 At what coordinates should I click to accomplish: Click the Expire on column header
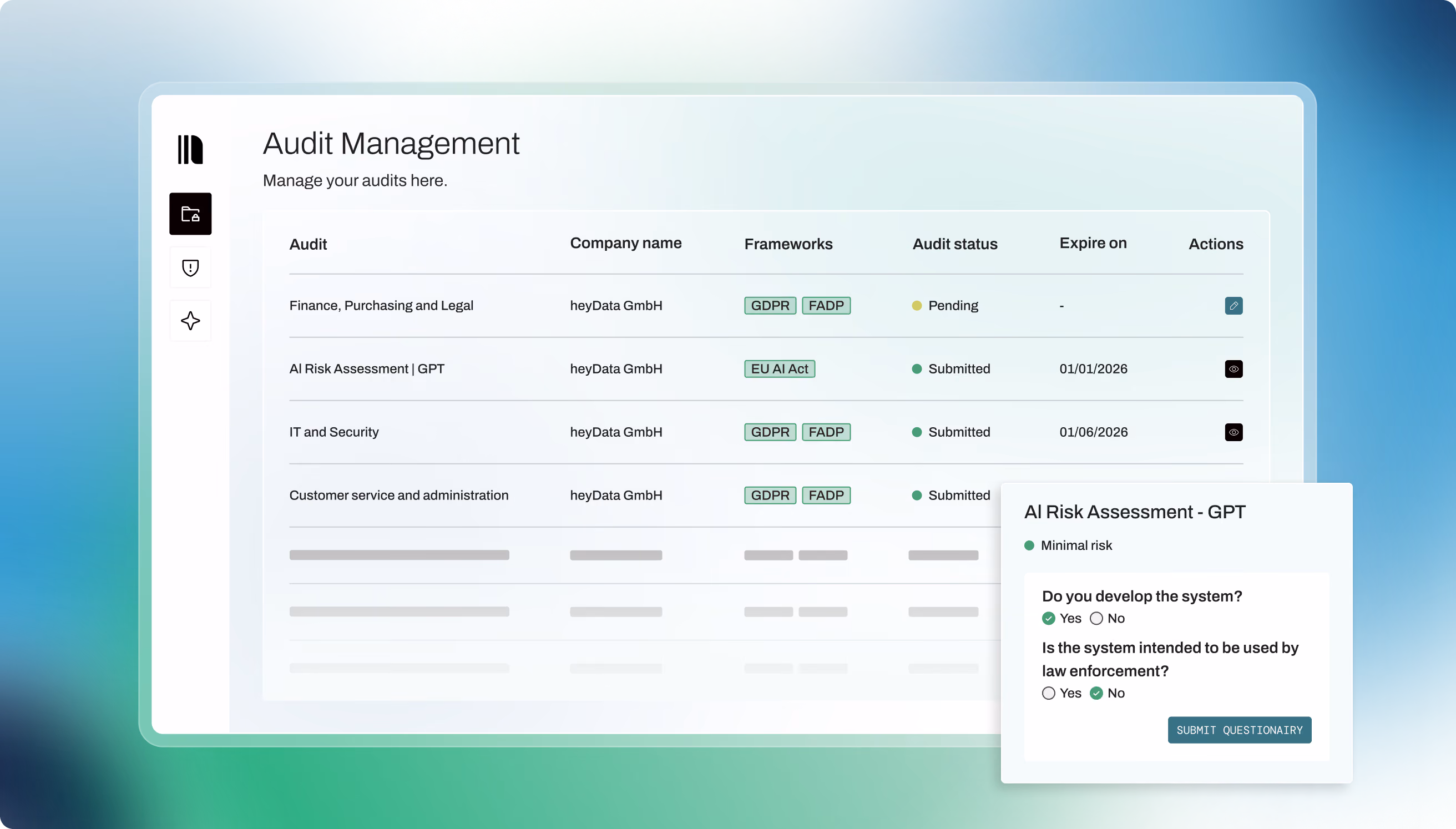point(1093,243)
